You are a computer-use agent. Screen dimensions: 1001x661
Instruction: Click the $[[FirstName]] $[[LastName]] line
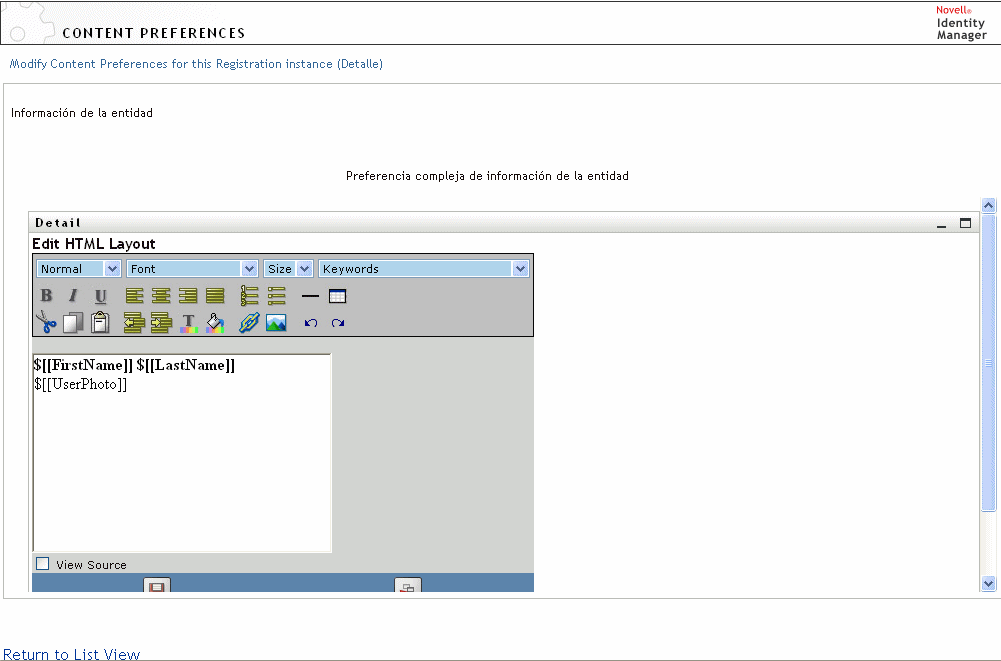pyautogui.click(x=135, y=365)
